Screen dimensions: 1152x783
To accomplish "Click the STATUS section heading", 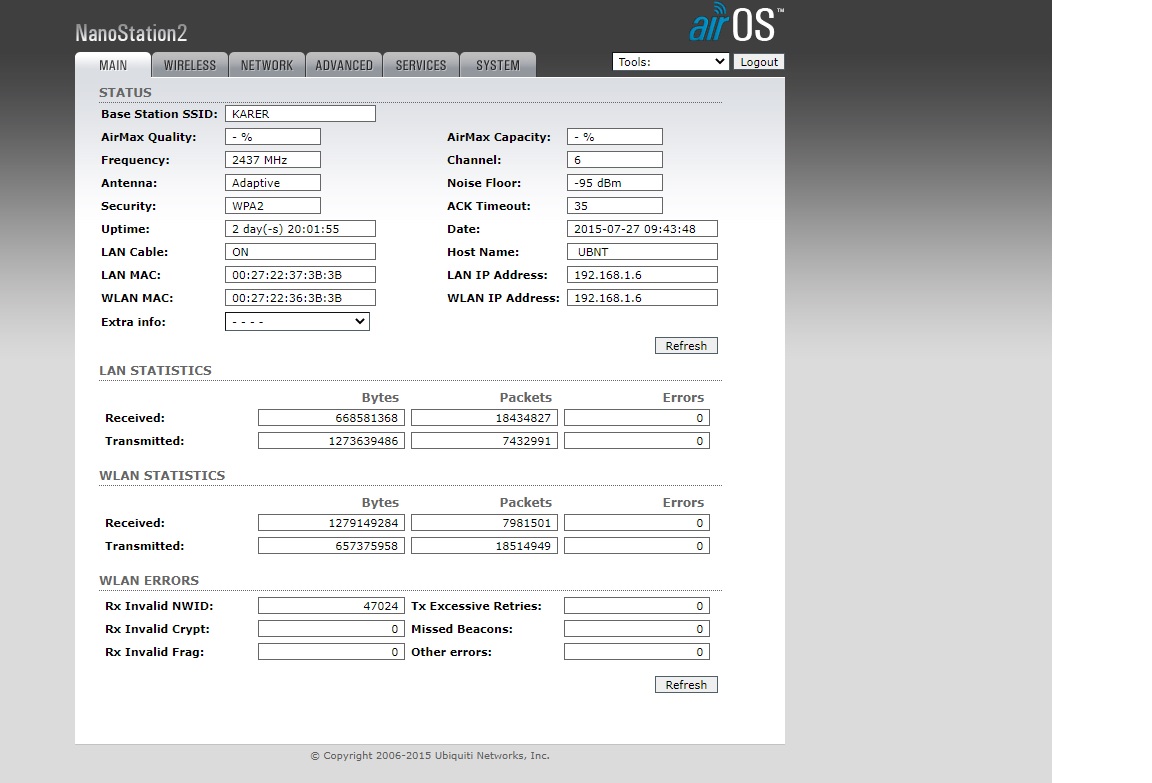I will click(126, 93).
